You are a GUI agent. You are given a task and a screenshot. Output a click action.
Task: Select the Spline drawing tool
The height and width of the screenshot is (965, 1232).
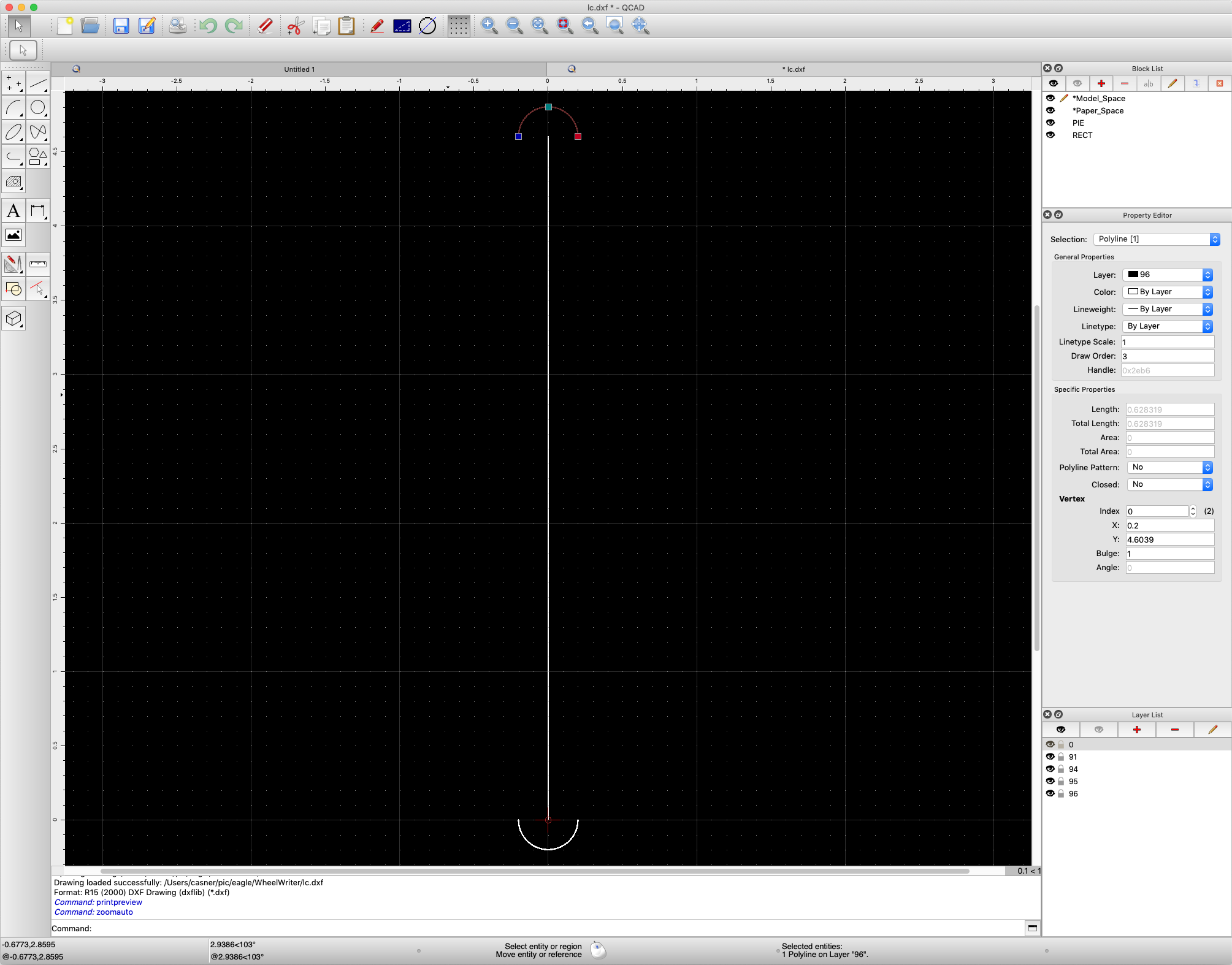pyautogui.click(x=38, y=132)
